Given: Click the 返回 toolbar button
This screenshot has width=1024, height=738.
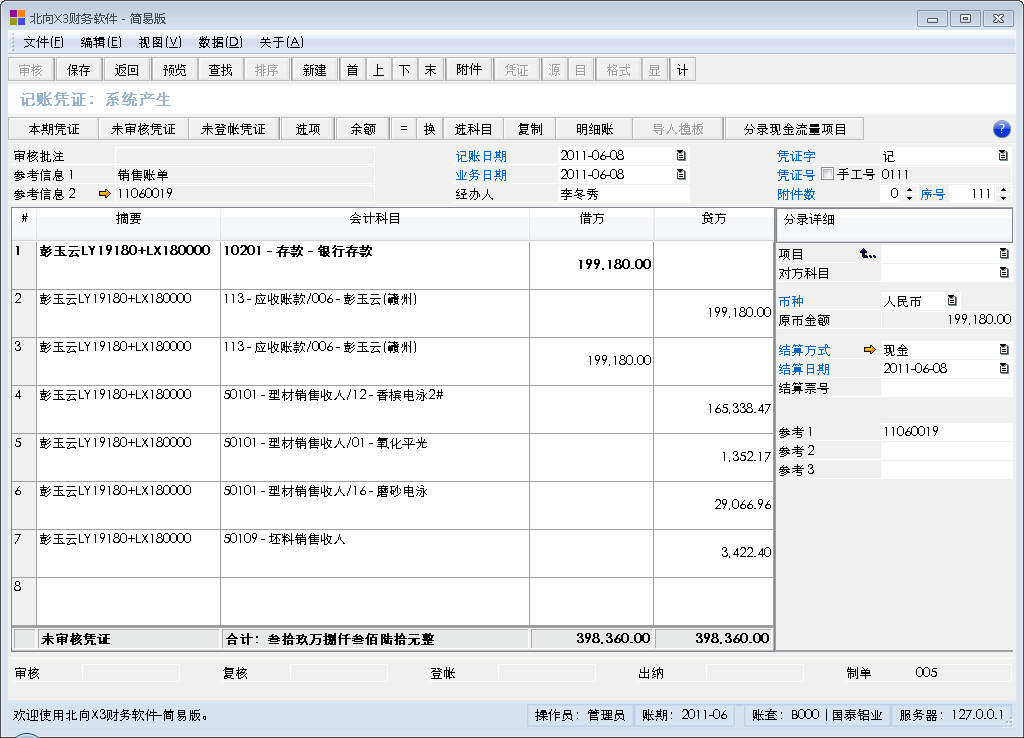Looking at the screenshot, I should coord(127,70).
